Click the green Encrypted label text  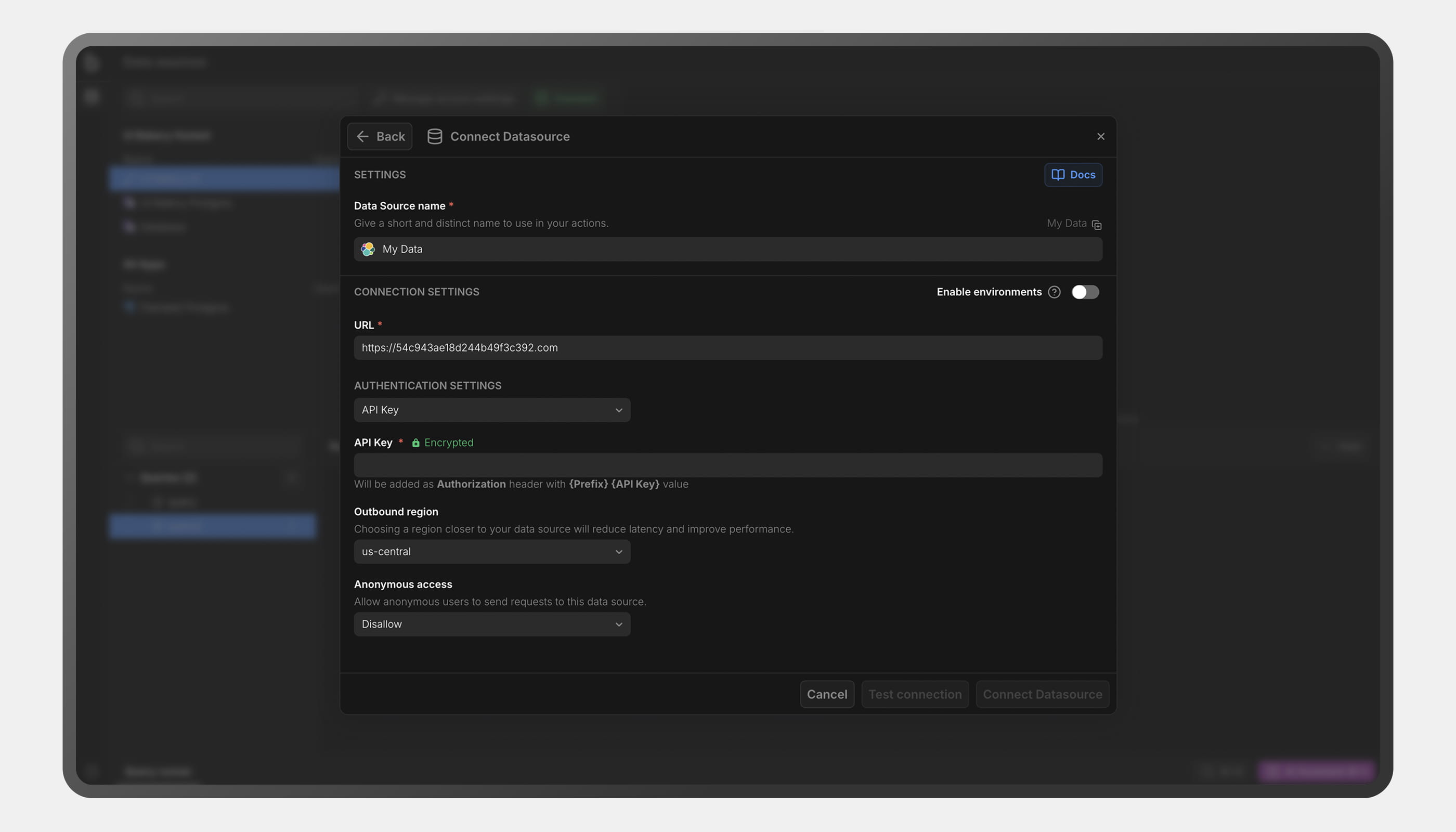[449, 443]
